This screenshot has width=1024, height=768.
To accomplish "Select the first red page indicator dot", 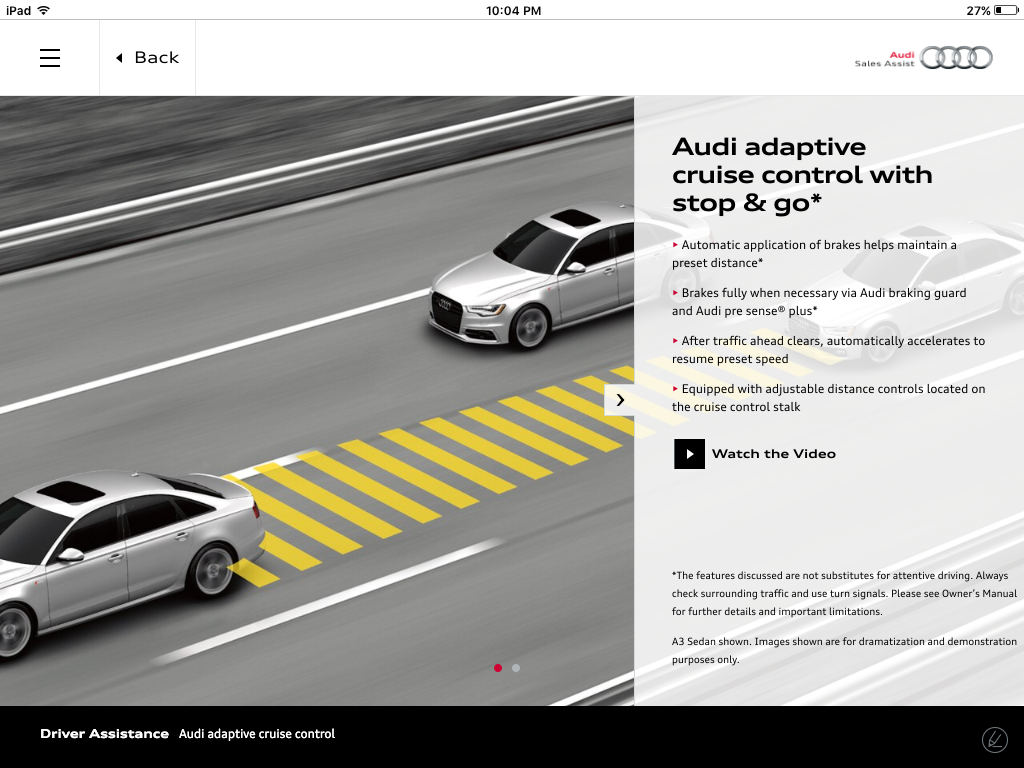I will (x=498, y=668).
